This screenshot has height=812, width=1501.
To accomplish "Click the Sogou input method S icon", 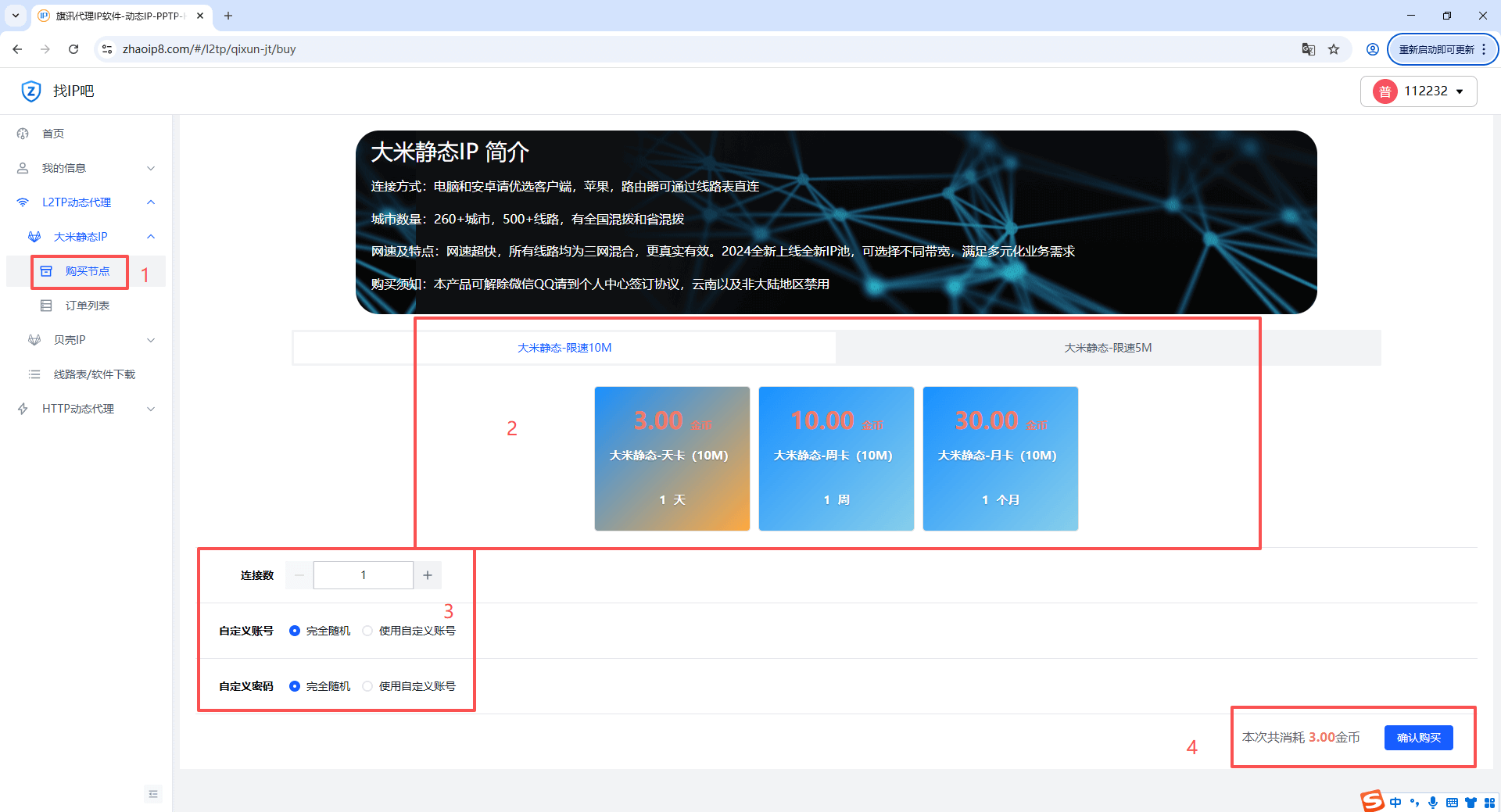I will [x=1372, y=801].
